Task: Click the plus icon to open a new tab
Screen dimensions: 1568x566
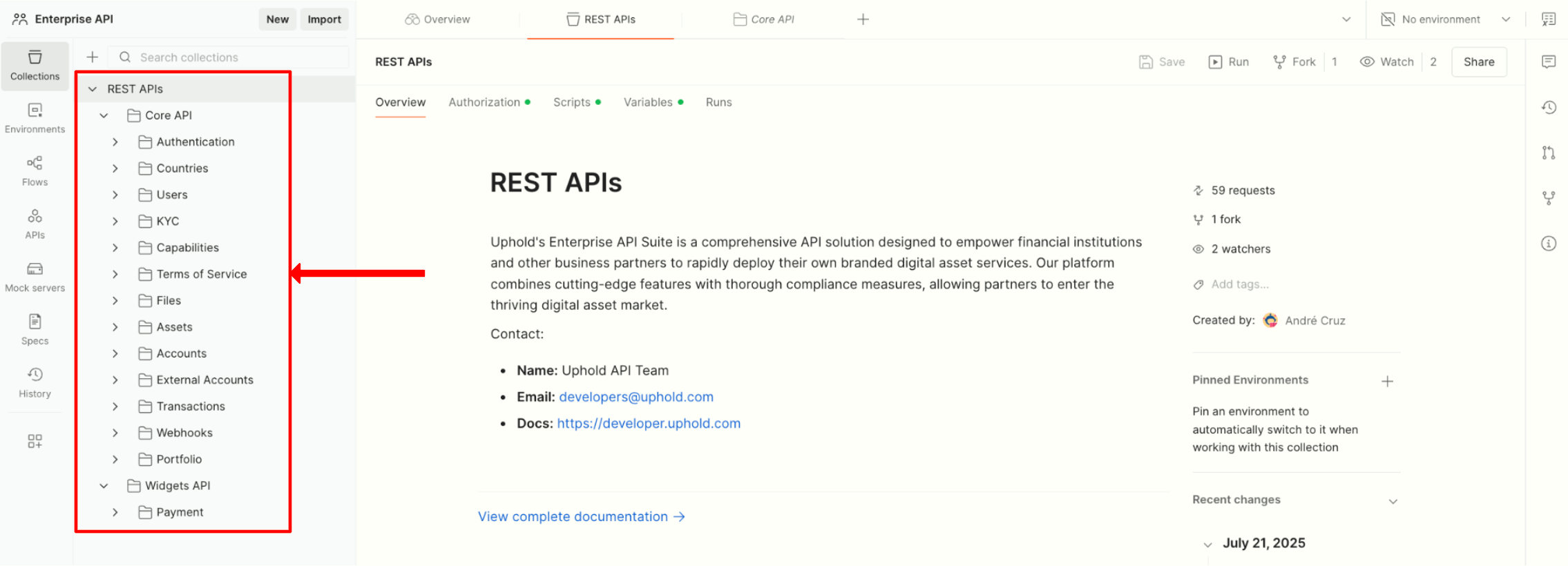Action: [863, 19]
